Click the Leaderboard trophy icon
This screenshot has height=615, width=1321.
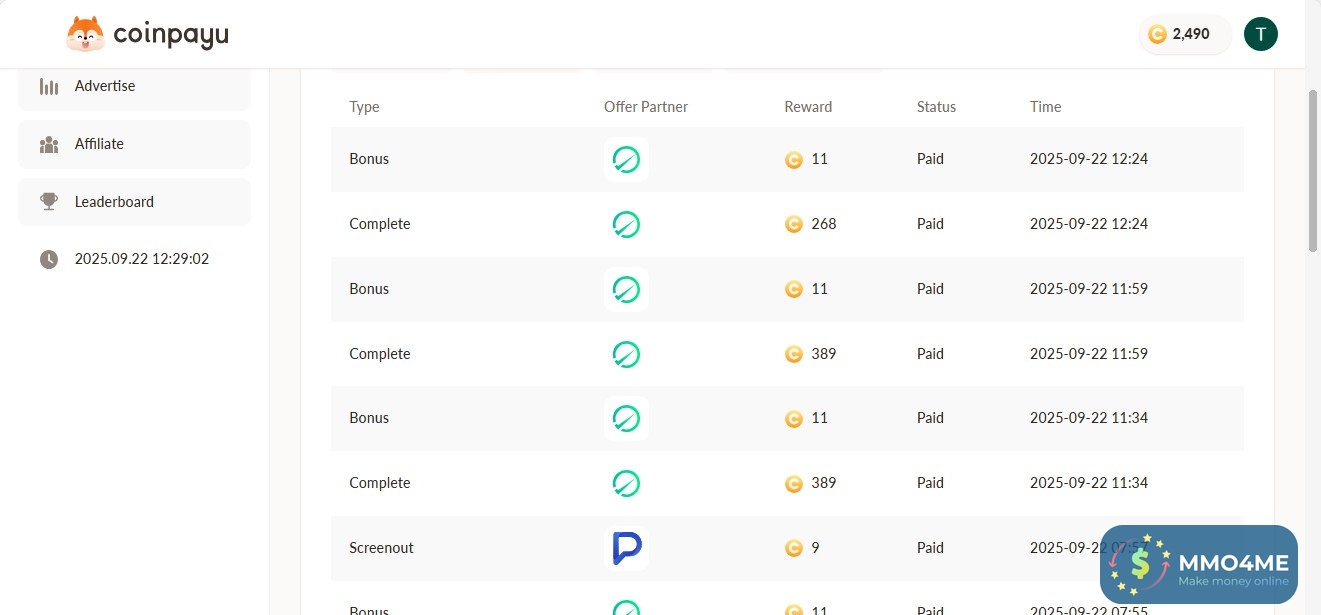(x=49, y=202)
